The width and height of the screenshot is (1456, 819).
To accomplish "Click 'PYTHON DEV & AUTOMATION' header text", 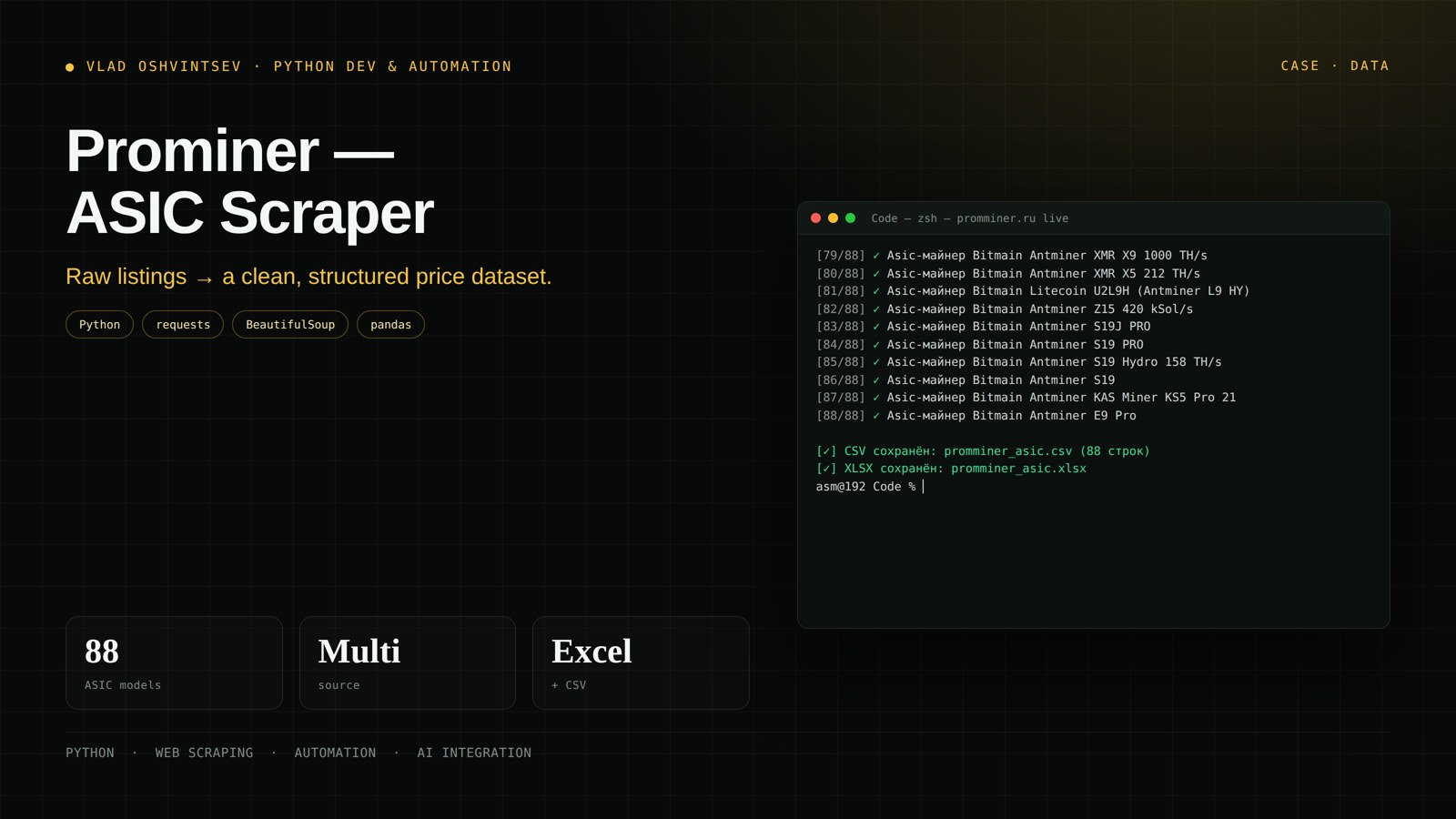I will (393, 66).
